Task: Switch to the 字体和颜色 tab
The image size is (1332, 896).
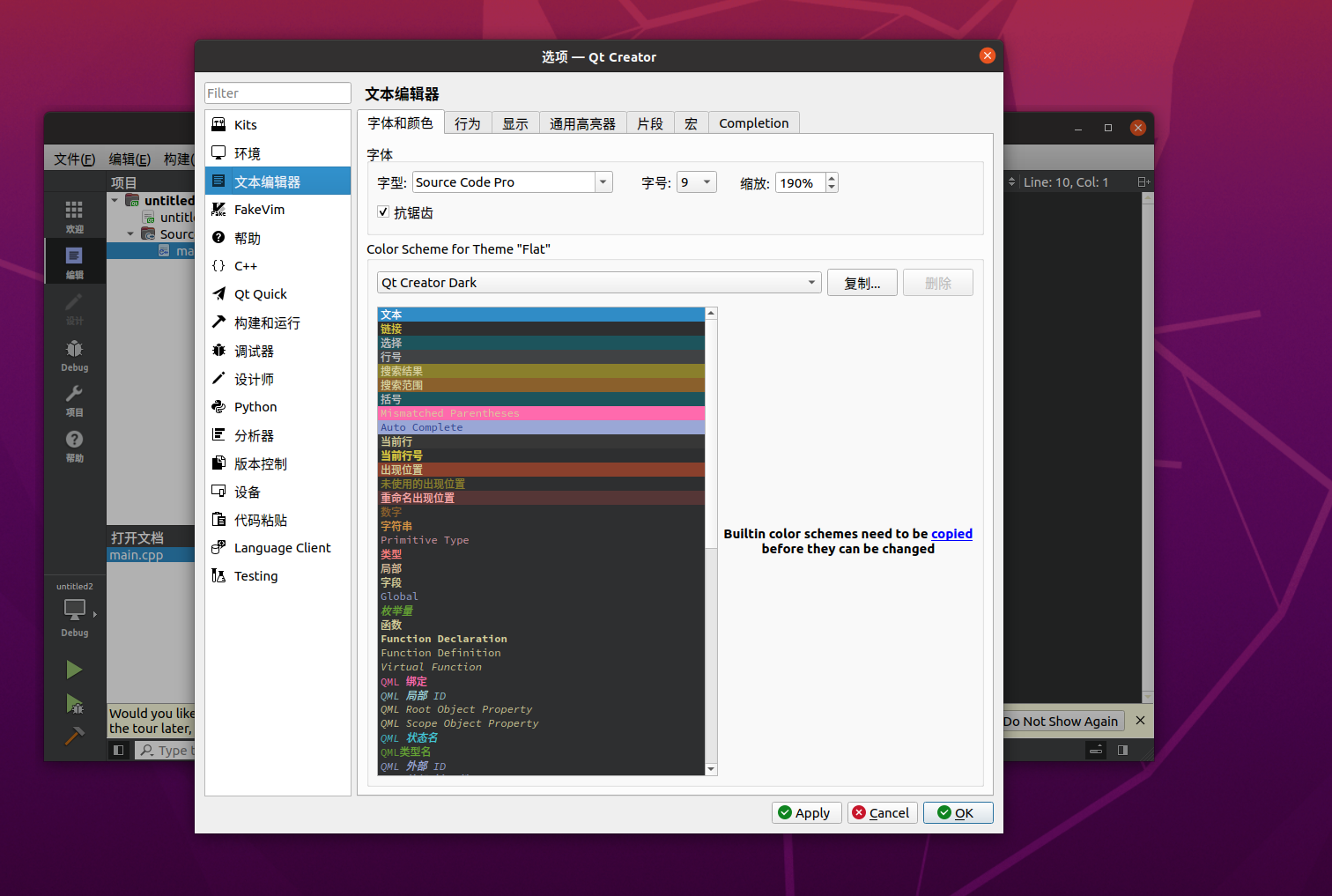Action: [401, 123]
